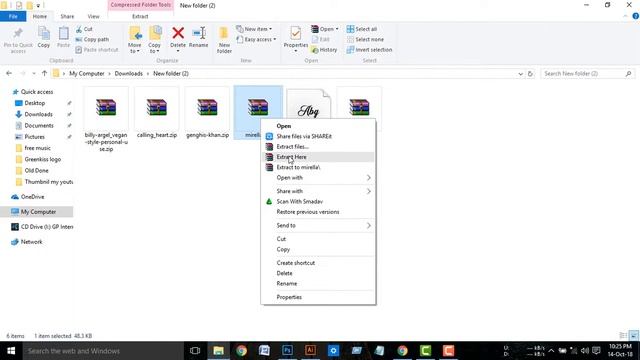Click Downloads in the address breadcrumb

tap(128, 73)
